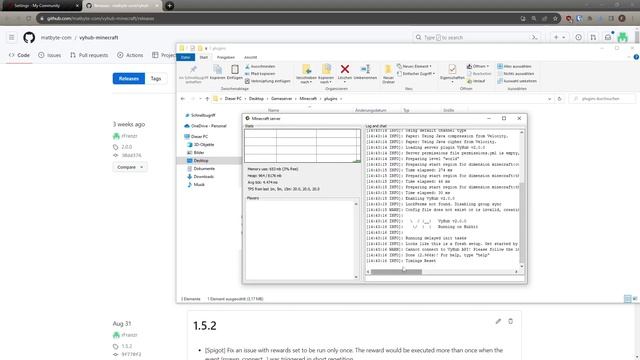Open GitHub Pull requests header icon
Viewport: 640px width, 360px height.
click(x=593, y=38)
